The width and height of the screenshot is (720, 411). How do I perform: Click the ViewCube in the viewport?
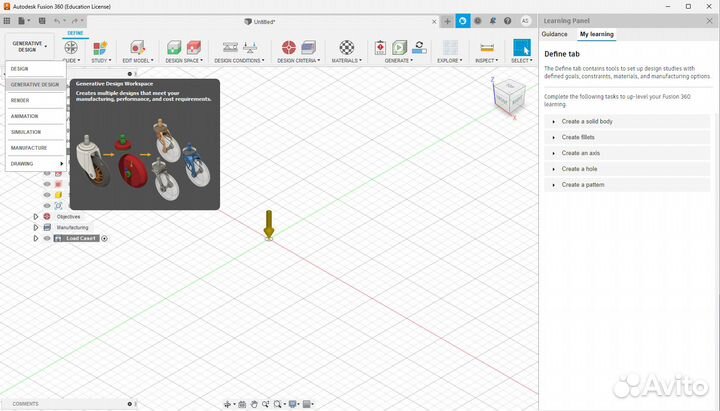click(509, 96)
